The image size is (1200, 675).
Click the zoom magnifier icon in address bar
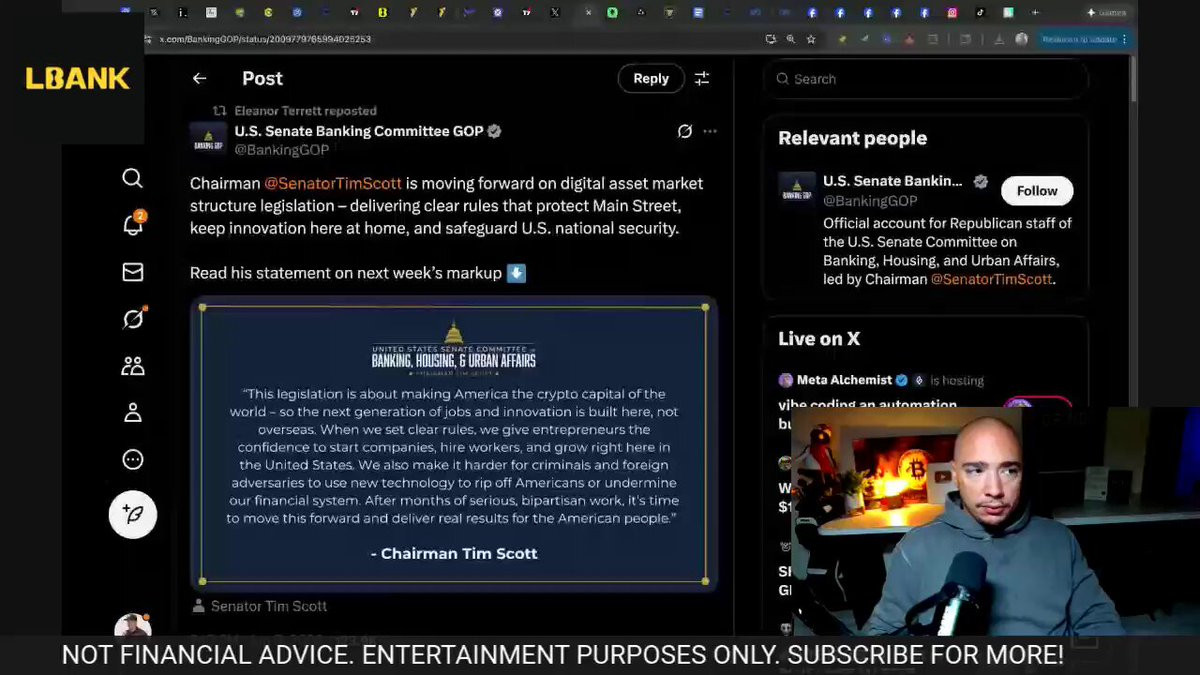click(x=790, y=39)
